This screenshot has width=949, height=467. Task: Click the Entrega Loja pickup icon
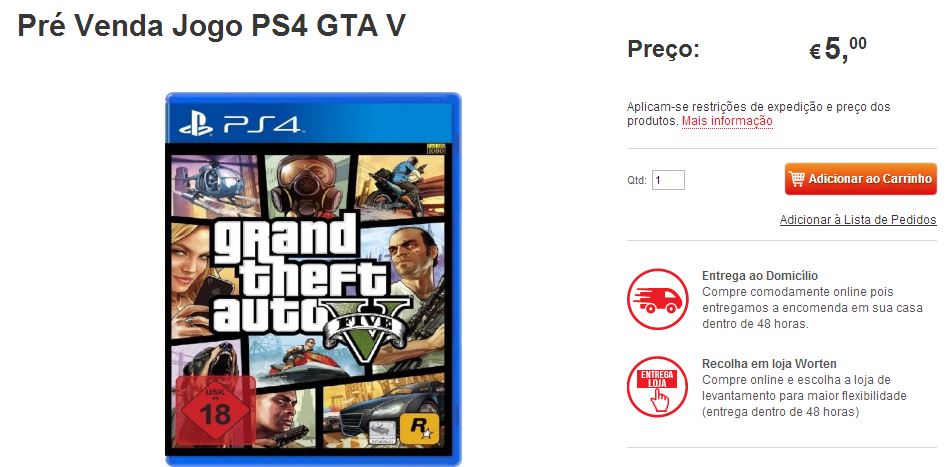pyautogui.click(x=657, y=387)
